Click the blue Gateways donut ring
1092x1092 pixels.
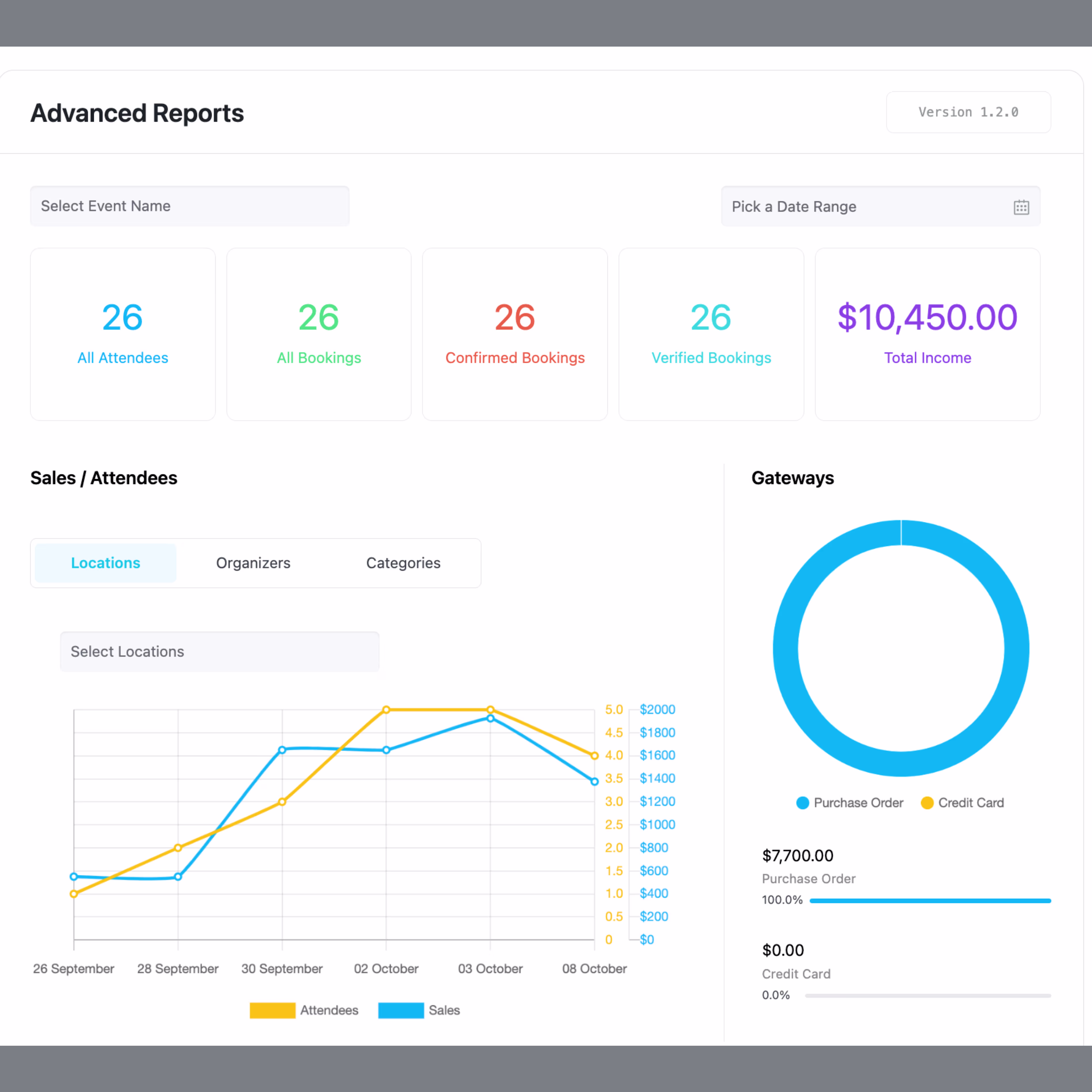tap(786, 648)
